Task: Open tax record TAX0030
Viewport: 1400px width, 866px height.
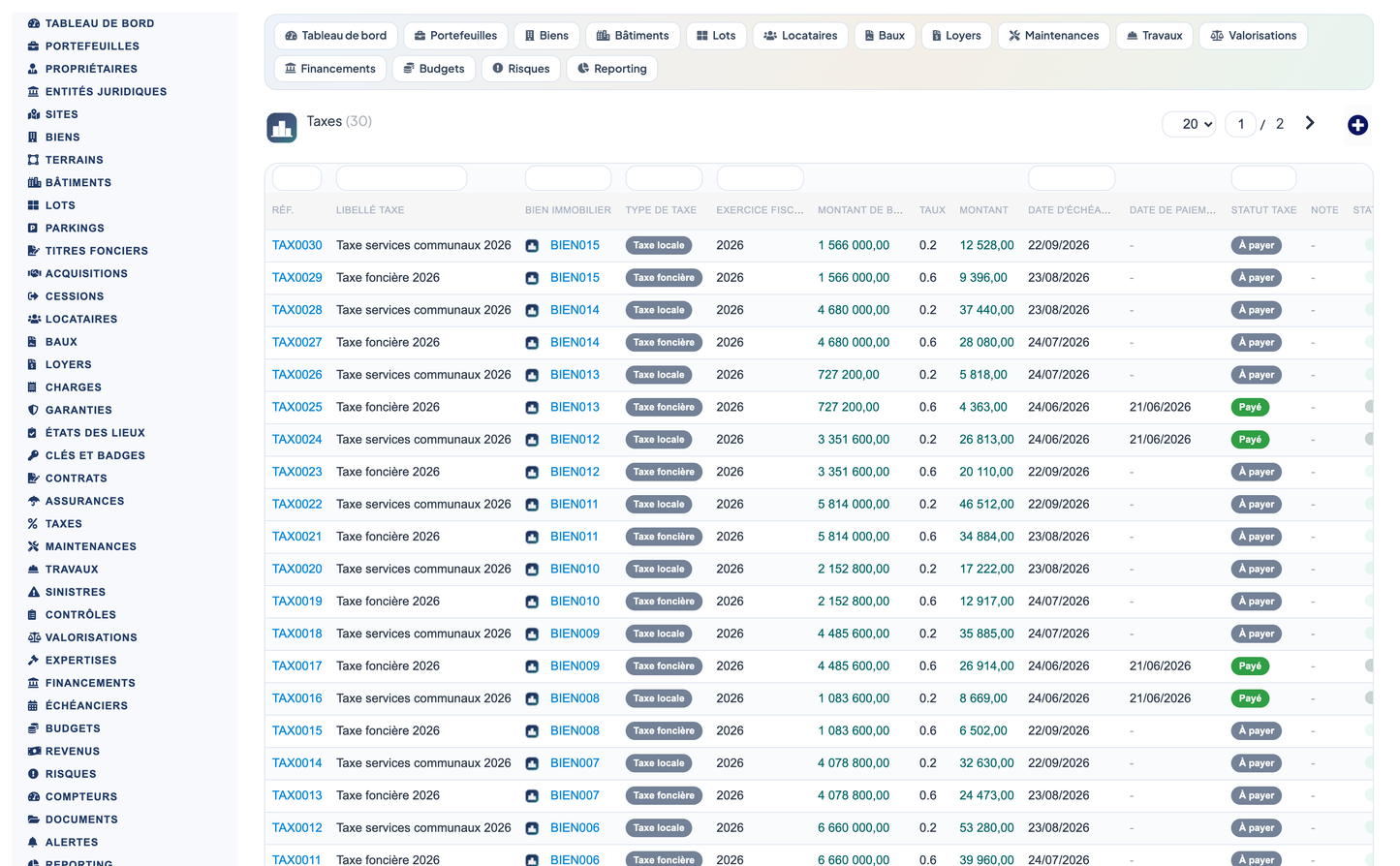Action: [x=296, y=245]
